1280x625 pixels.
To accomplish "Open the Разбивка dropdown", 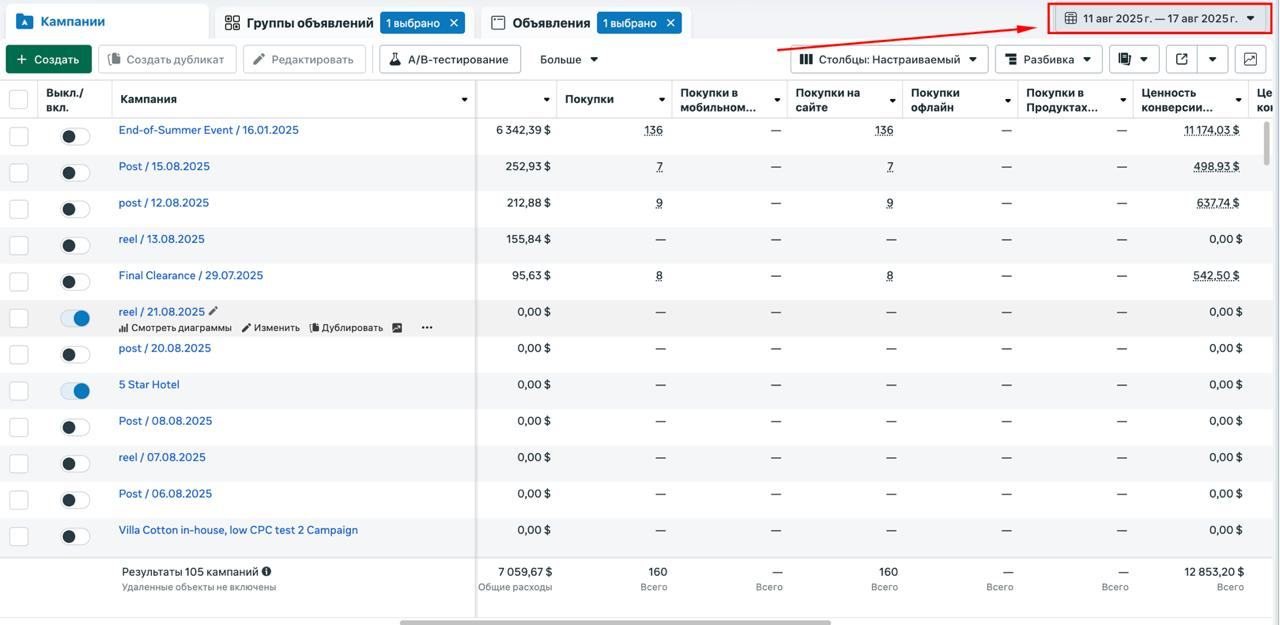I will pyautogui.click(x=1048, y=59).
